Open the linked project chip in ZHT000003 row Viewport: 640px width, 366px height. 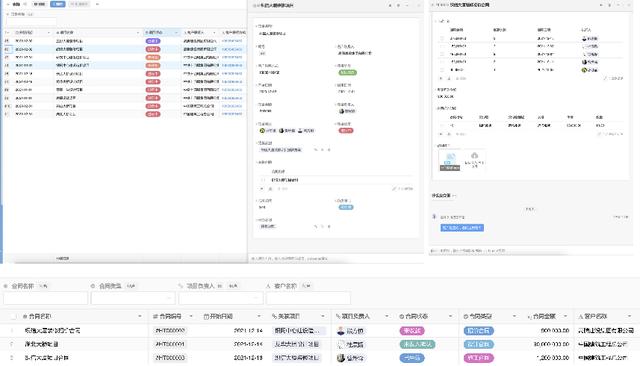click(297, 357)
